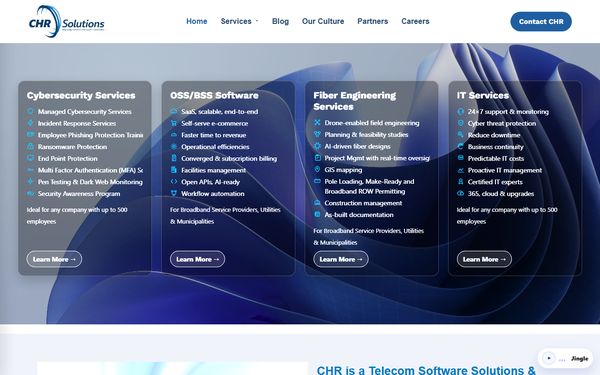600x375 pixels.
Task: Click the Workflow automation icon
Action: (x=174, y=193)
